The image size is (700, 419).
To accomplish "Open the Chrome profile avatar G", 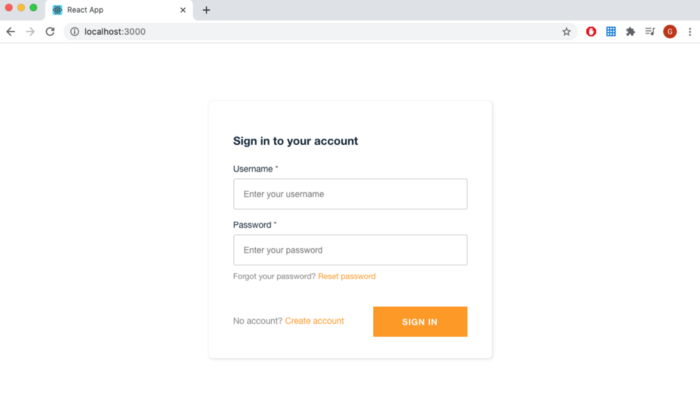I will click(x=670, y=32).
